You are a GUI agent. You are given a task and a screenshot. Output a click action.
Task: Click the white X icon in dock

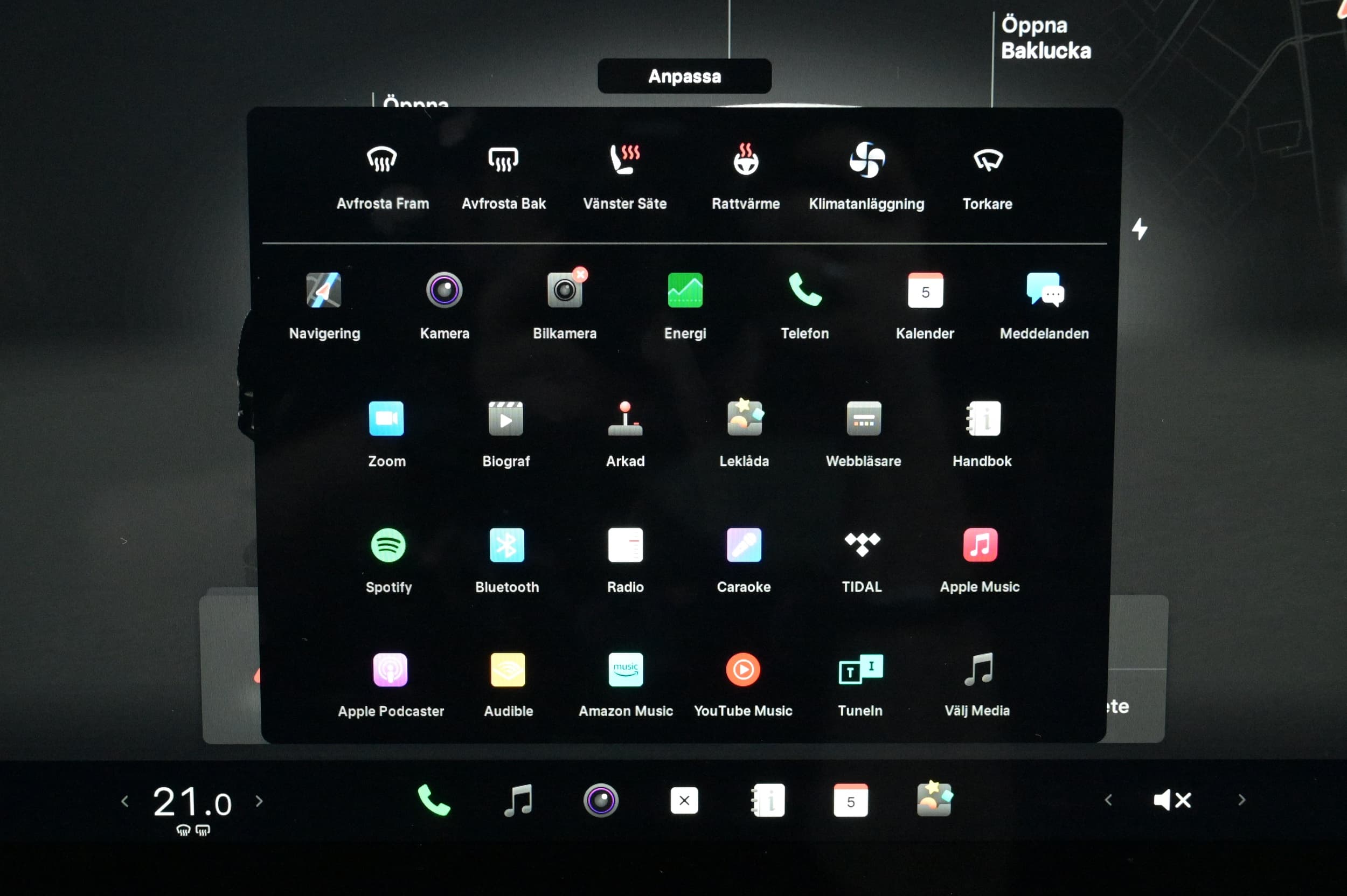(684, 800)
